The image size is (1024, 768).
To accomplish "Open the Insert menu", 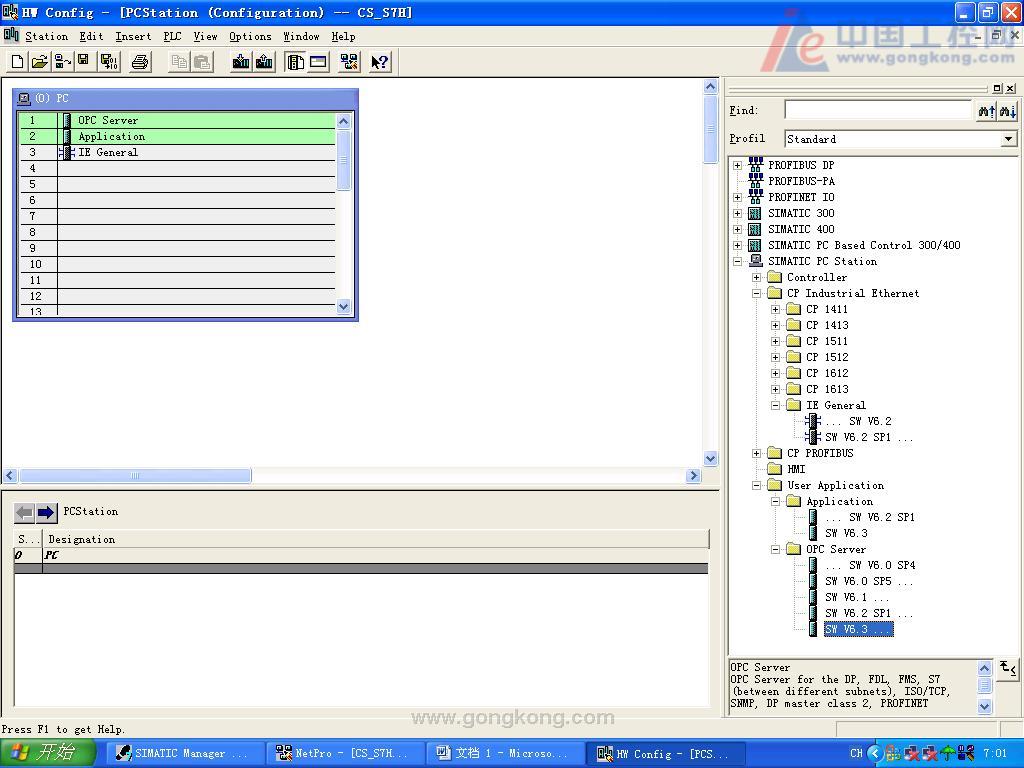I will tap(133, 37).
